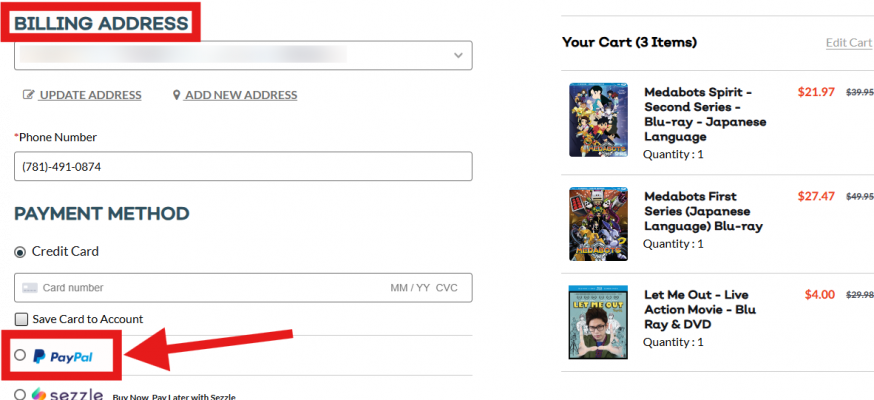Check Save Card to Account

click(21, 319)
